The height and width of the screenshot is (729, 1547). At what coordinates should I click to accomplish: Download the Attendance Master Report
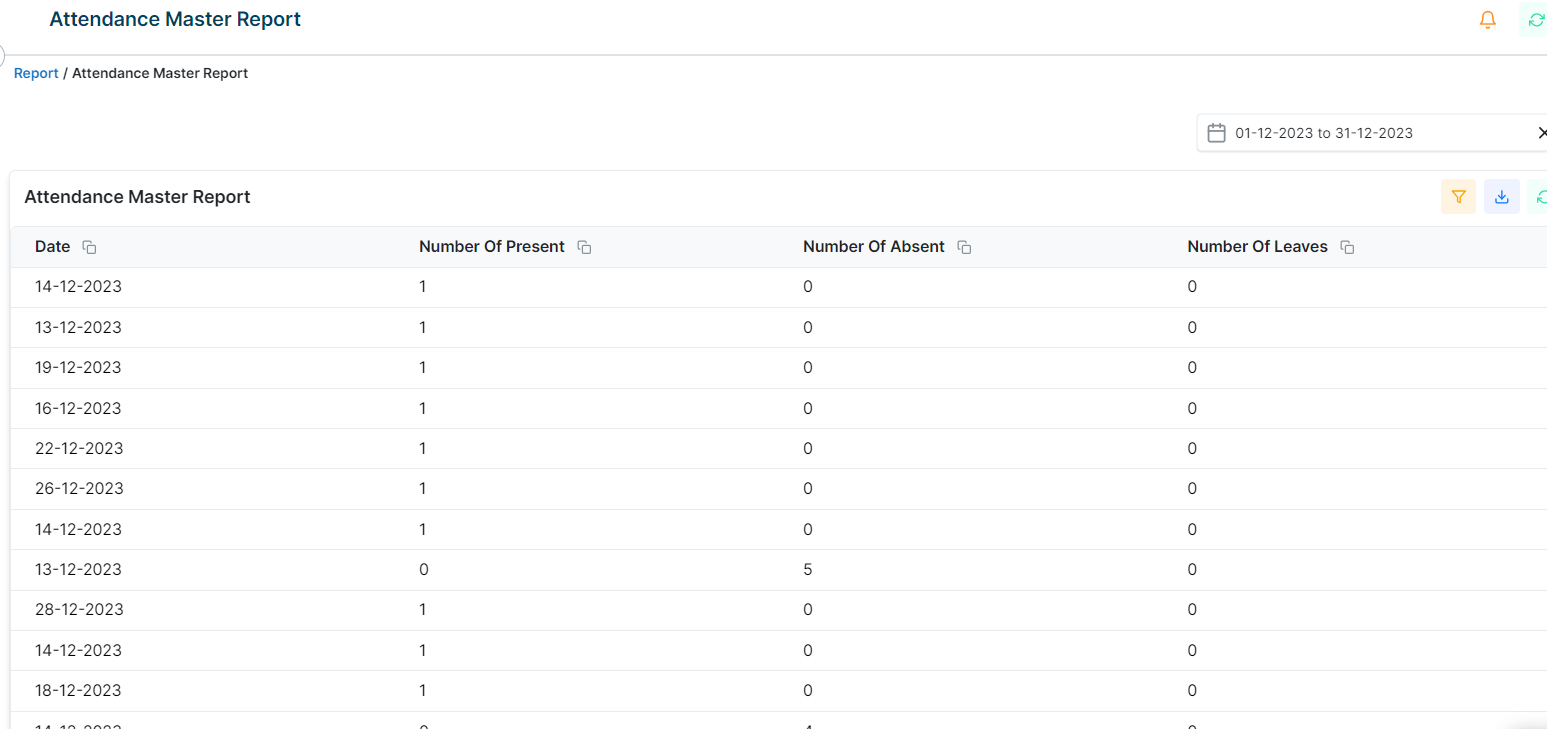tap(1501, 197)
